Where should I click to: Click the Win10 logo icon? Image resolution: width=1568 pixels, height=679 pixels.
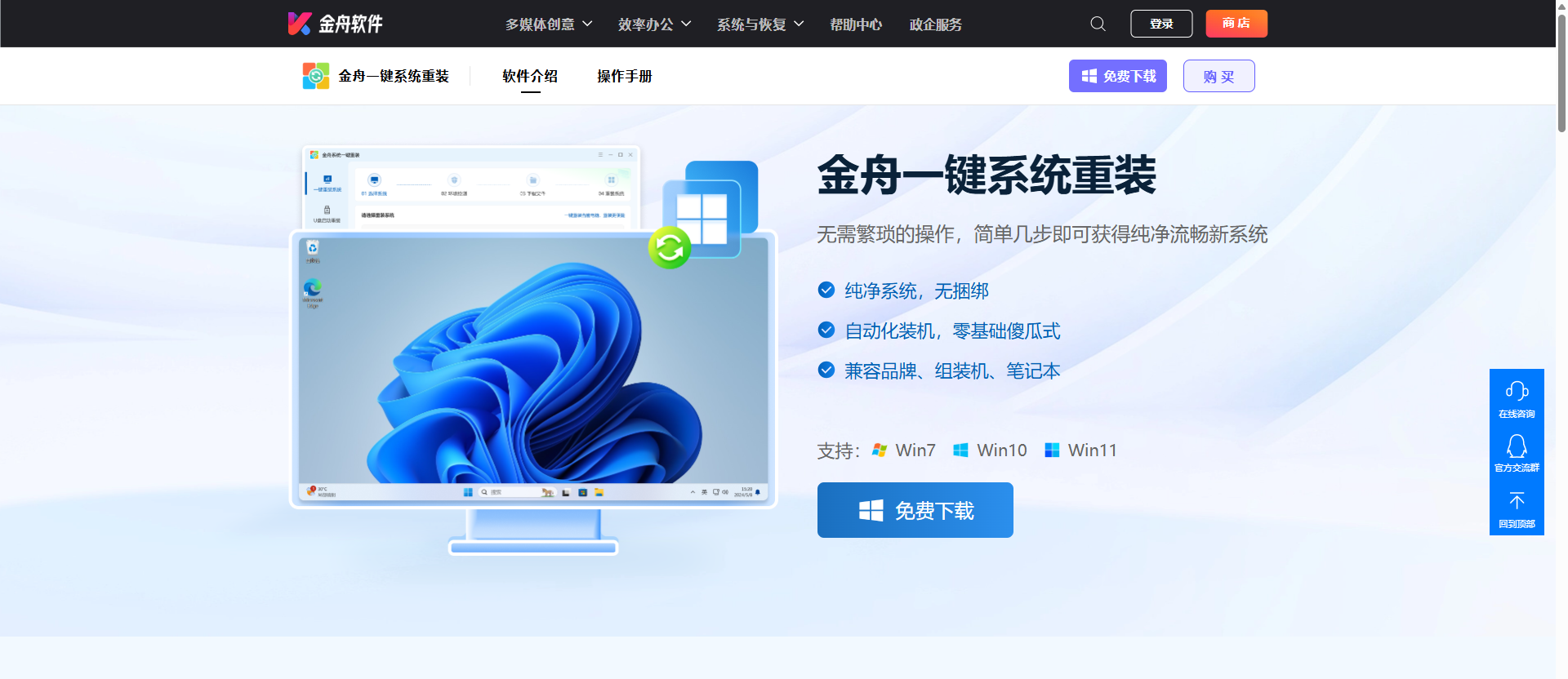(x=961, y=450)
